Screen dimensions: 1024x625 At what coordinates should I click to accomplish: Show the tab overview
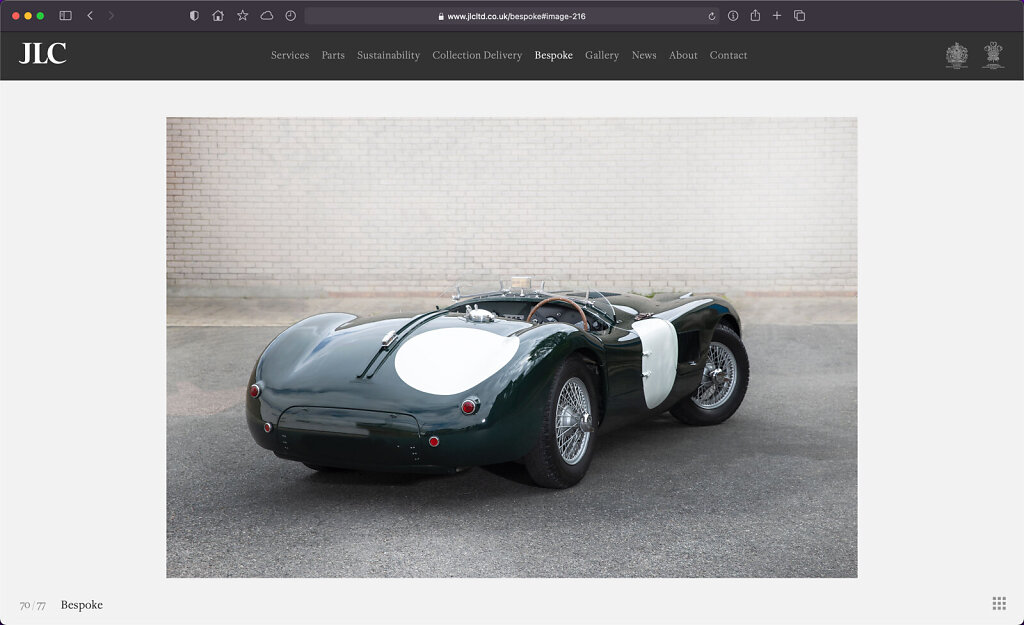click(x=799, y=16)
